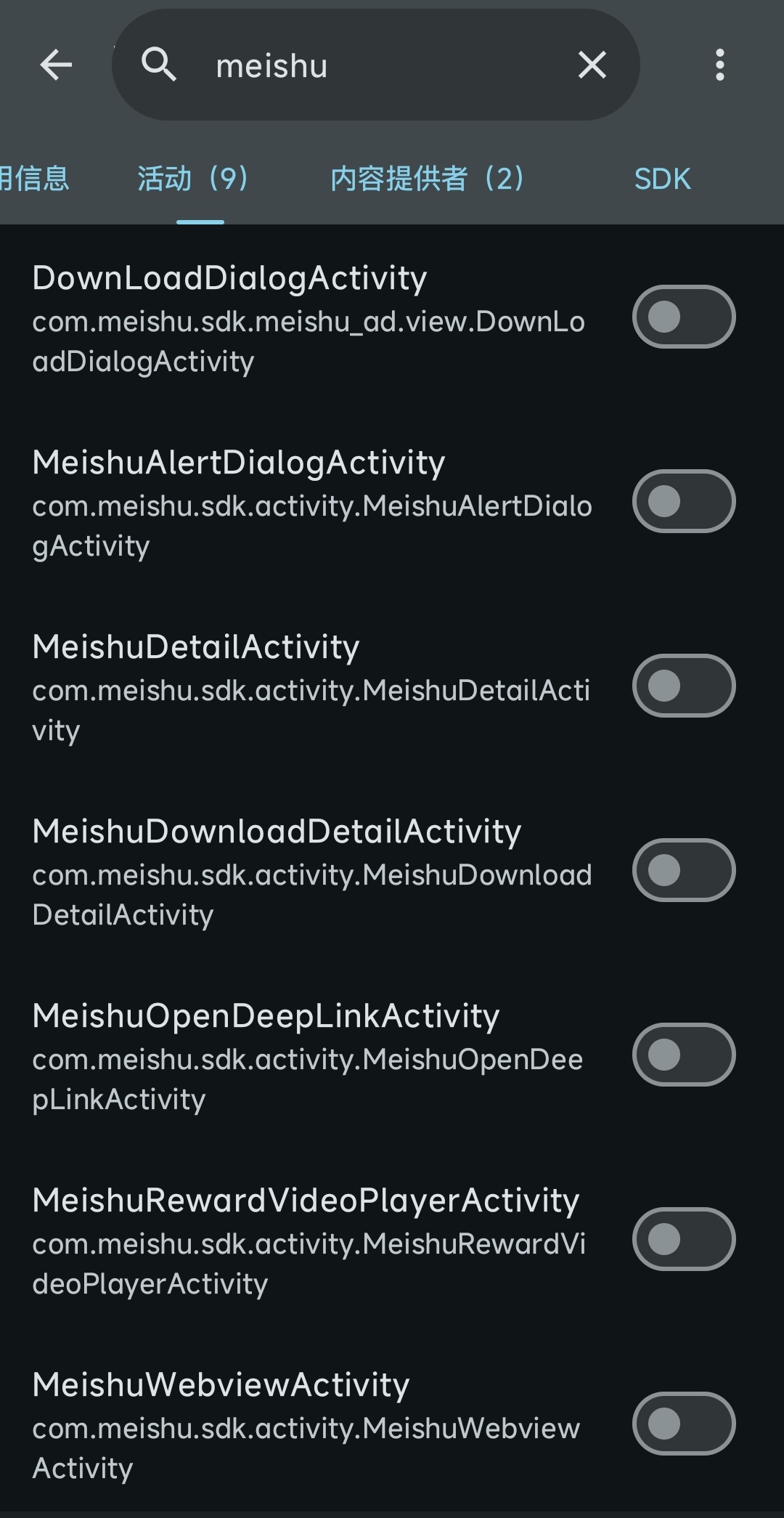Tap the back arrow icon
The image size is (784, 1518).
click(x=56, y=65)
